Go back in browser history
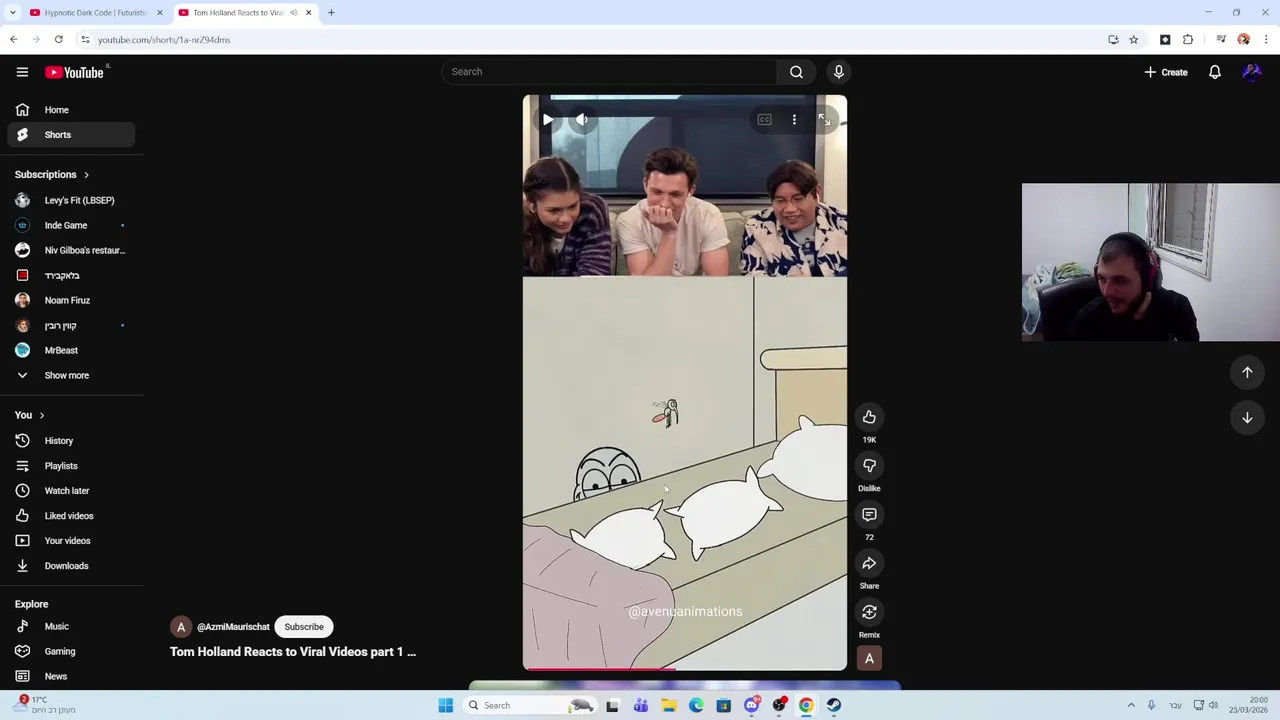Image resolution: width=1280 pixels, height=720 pixels. pyautogui.click(x=13, y=40)
